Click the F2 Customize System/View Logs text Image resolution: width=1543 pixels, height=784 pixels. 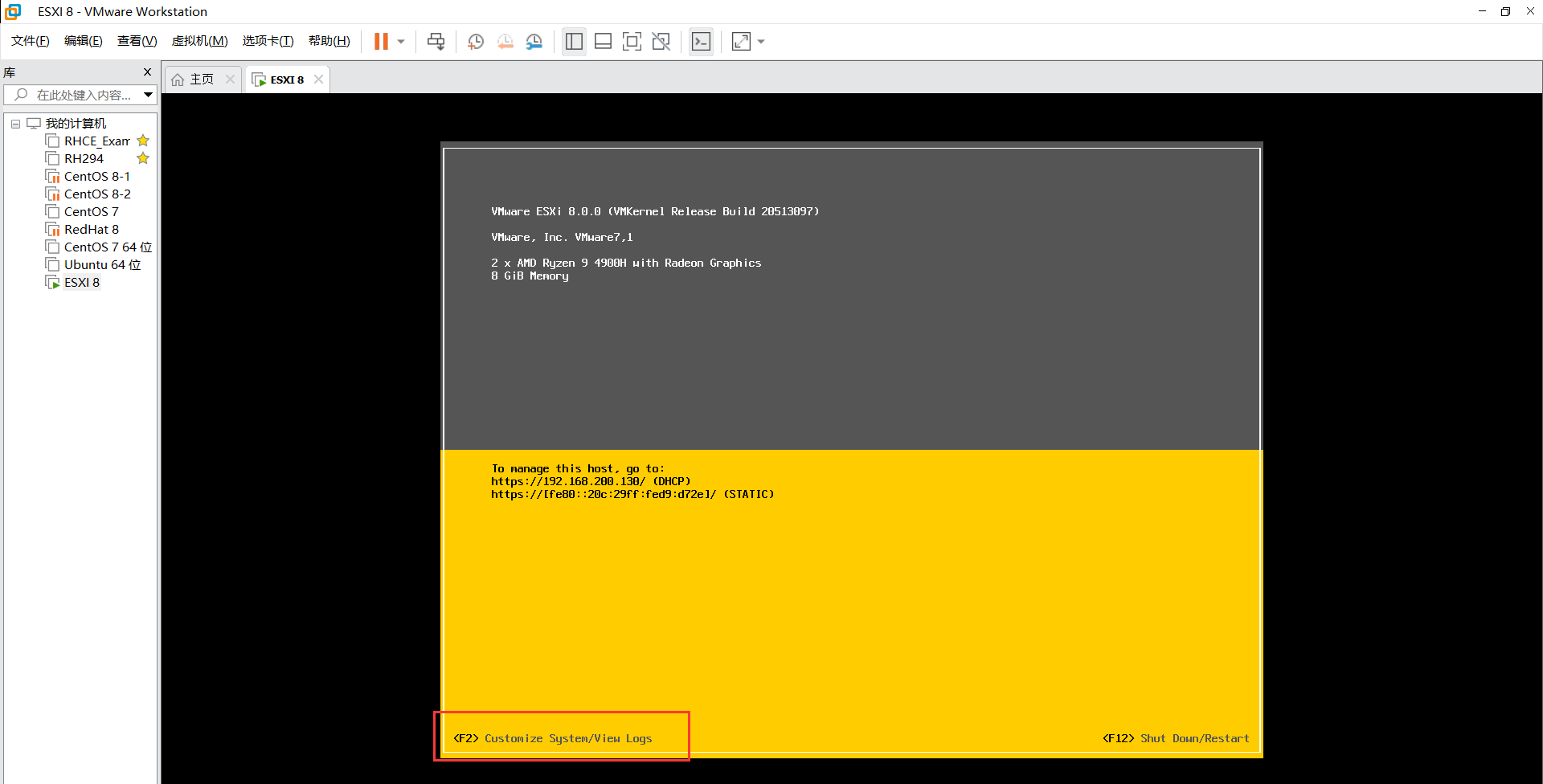(553, 738)
